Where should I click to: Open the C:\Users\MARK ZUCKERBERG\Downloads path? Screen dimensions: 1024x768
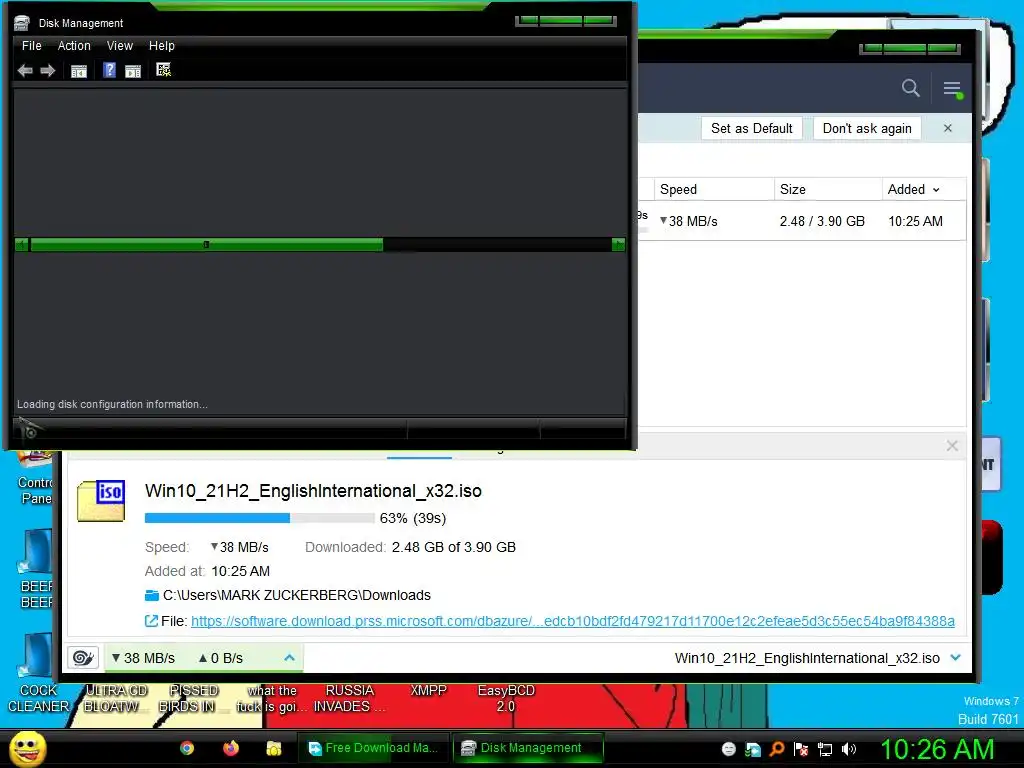296,595
